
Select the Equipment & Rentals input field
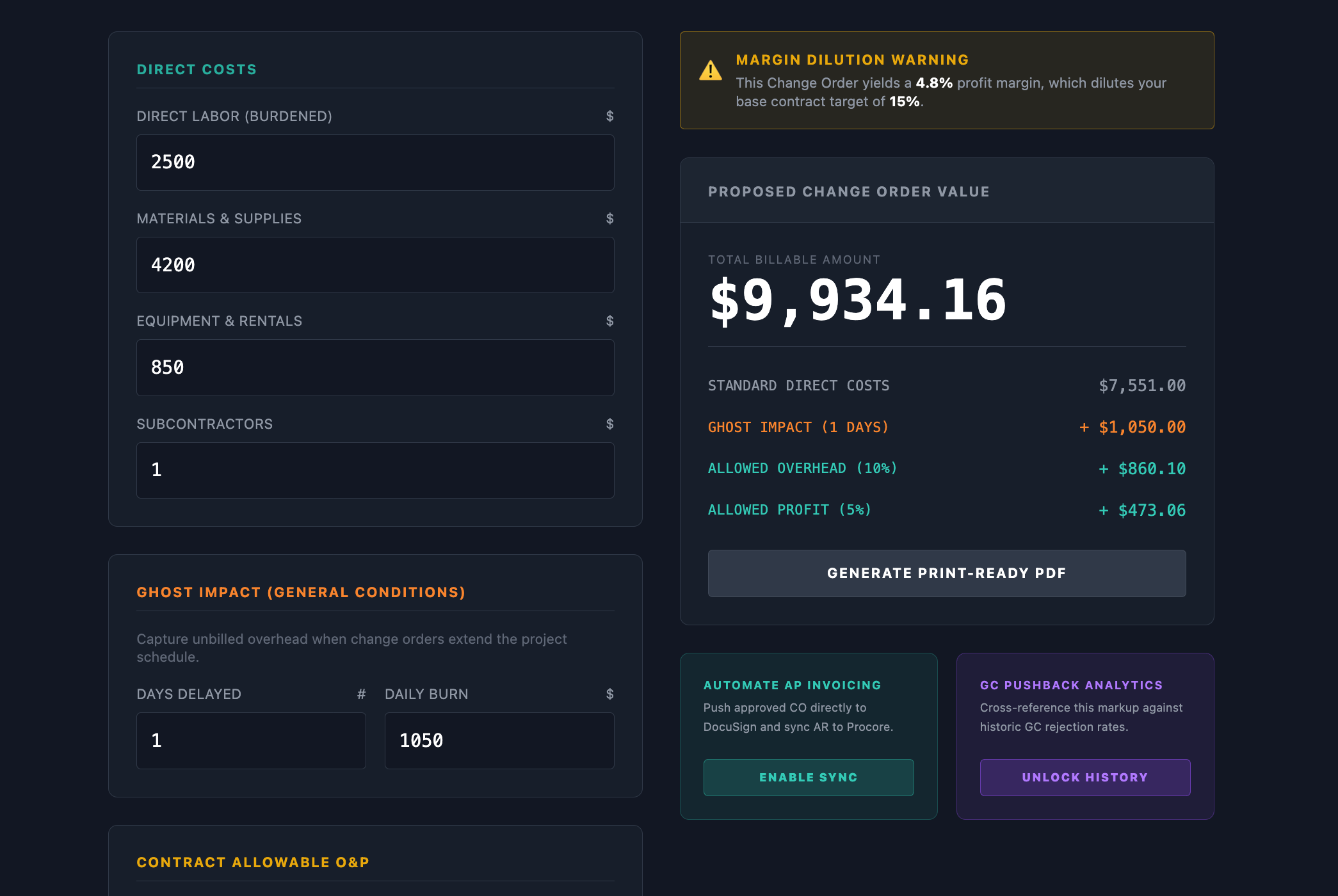click(375, 367)
